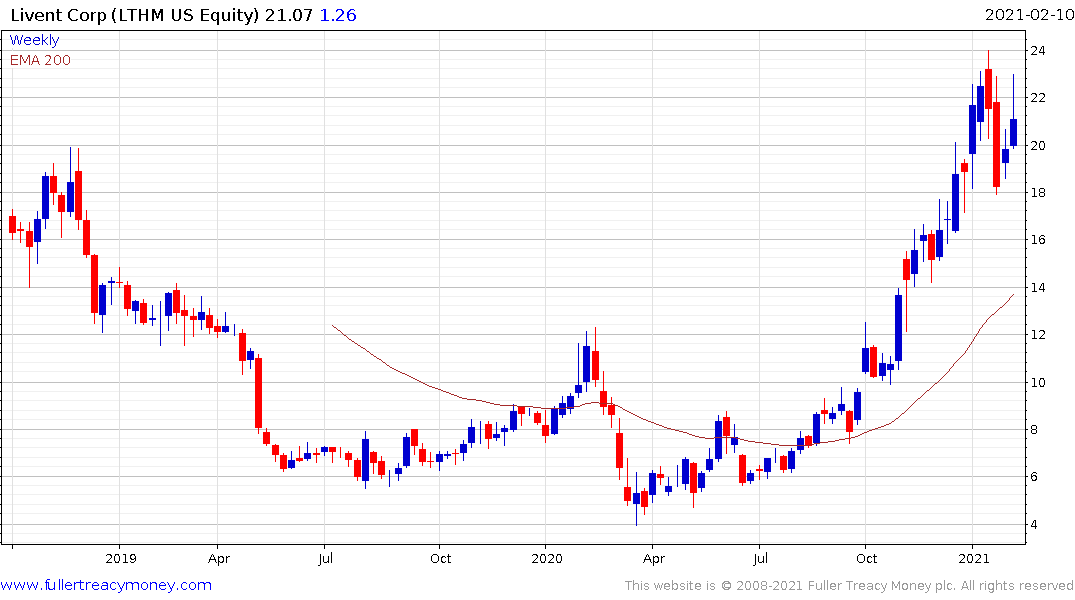Click the Fuller Treacy Money copyright notice
Image resolution: width=1075 pixels, height=600 pixels.
pyautogui.click(x=849, y=586)
